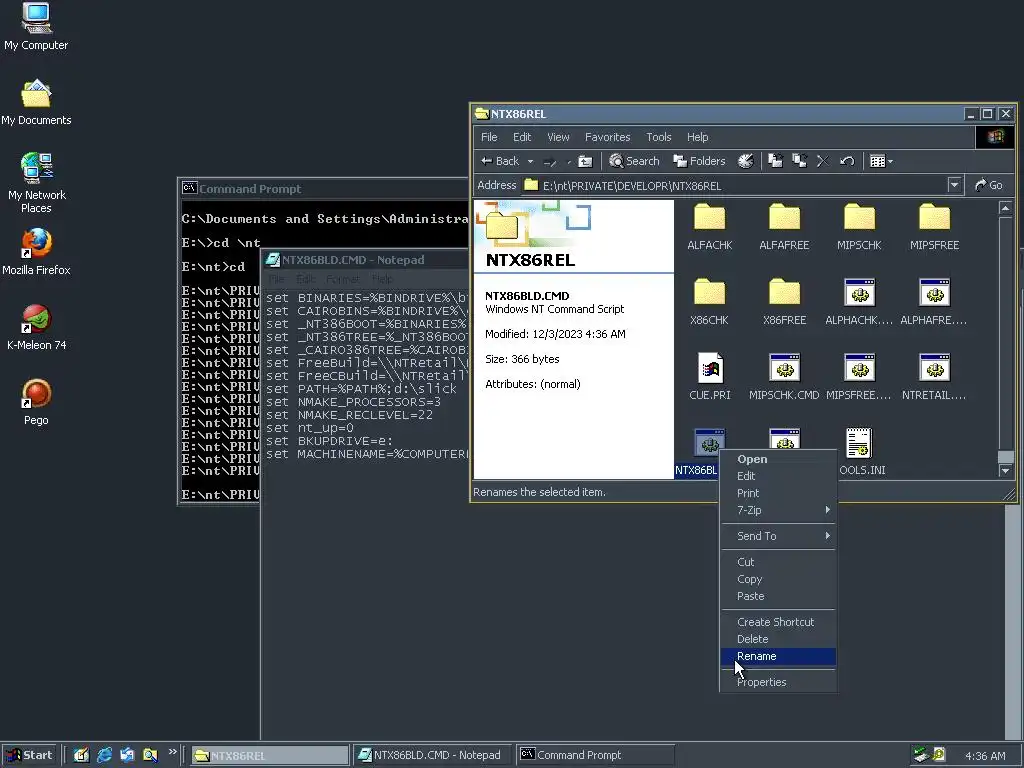The height and width of the screenshot is (768, 1024).
Task: Click the scrollbar up arrow in Explorer
Action: tap(1005, 208)
